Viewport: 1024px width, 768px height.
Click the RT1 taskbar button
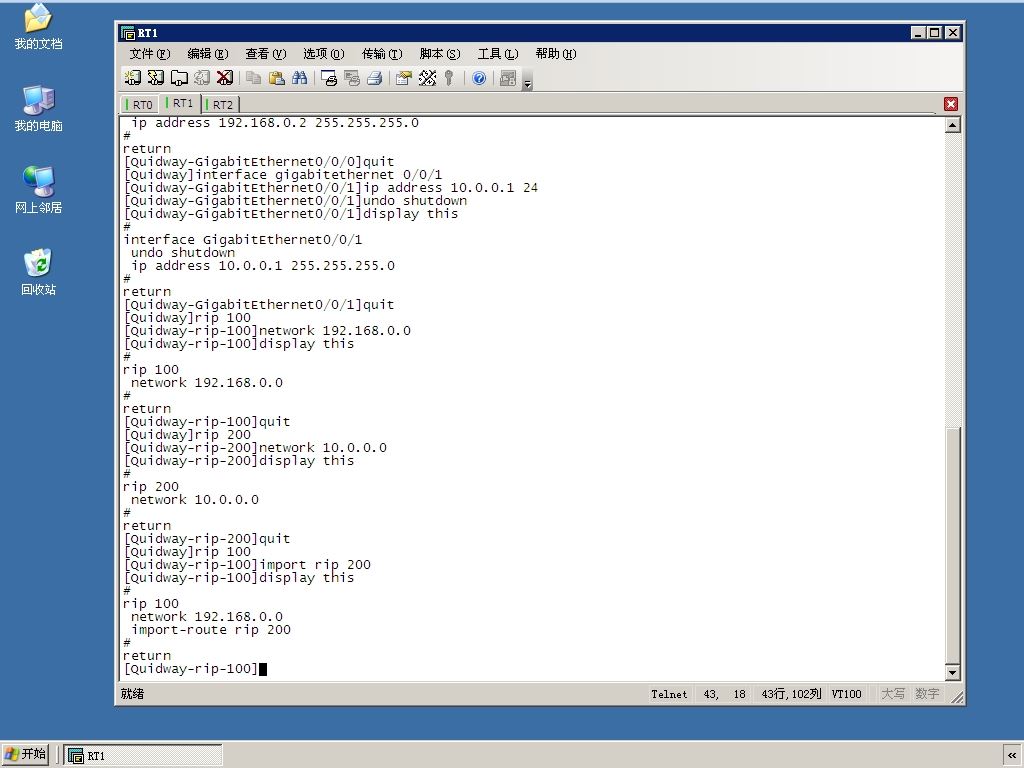click(142, 756)
